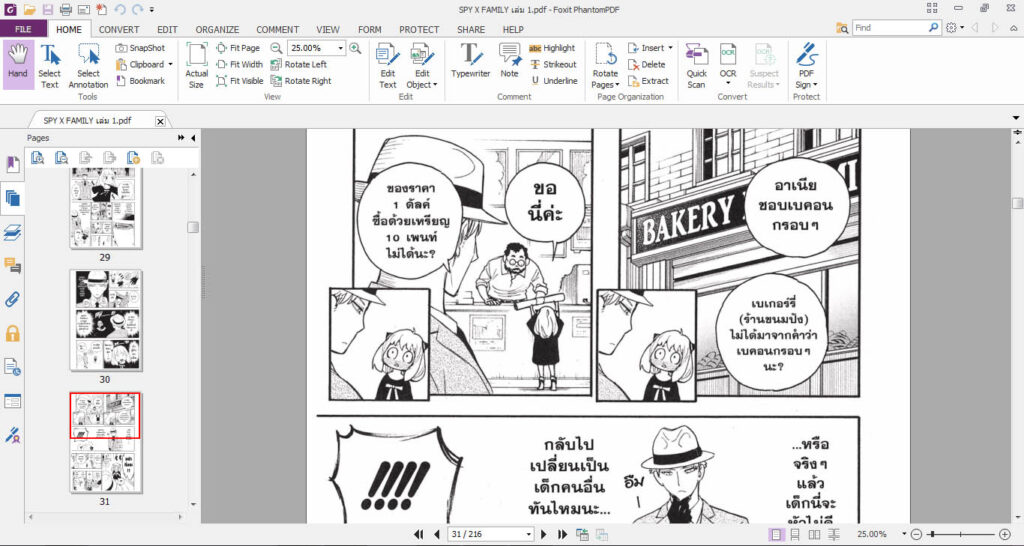The height and width of the screenshot is (546, 1024).
Task: Open bookmarks panel in sidebar
Action: point(12,165)
